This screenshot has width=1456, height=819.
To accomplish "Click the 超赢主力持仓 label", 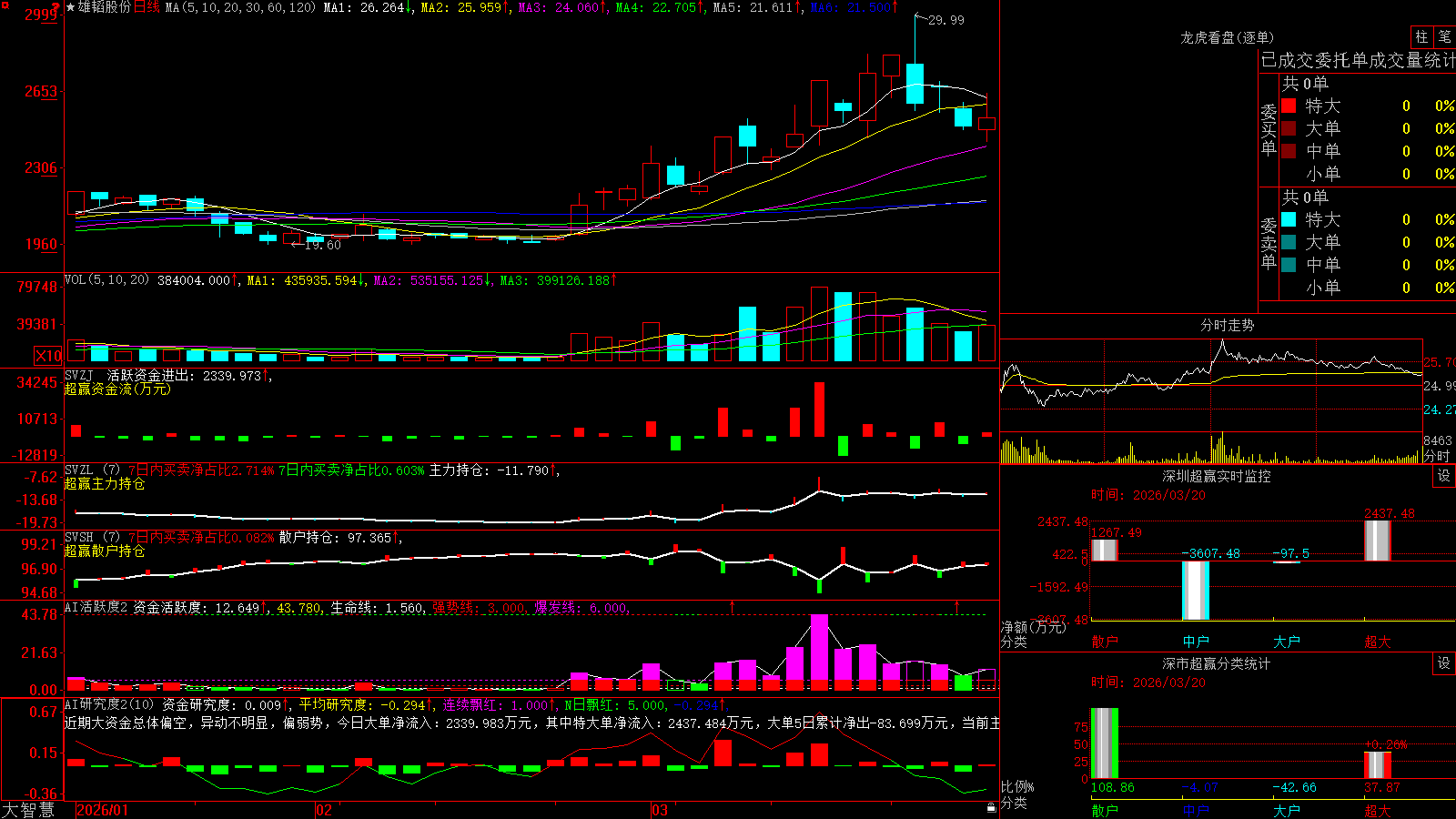I will point(105,483).
